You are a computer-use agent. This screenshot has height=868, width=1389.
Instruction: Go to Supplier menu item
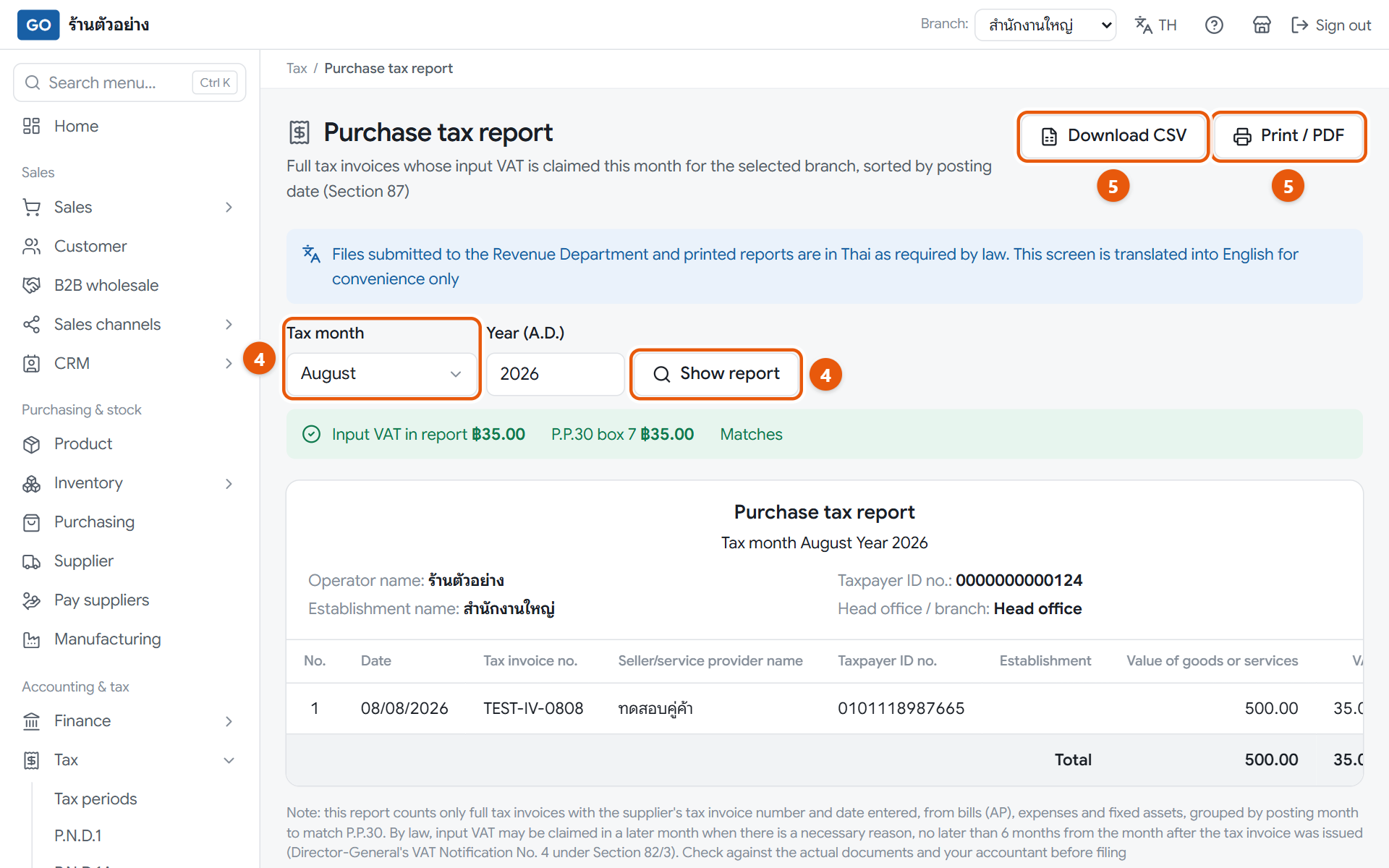(x=84, y=561)
